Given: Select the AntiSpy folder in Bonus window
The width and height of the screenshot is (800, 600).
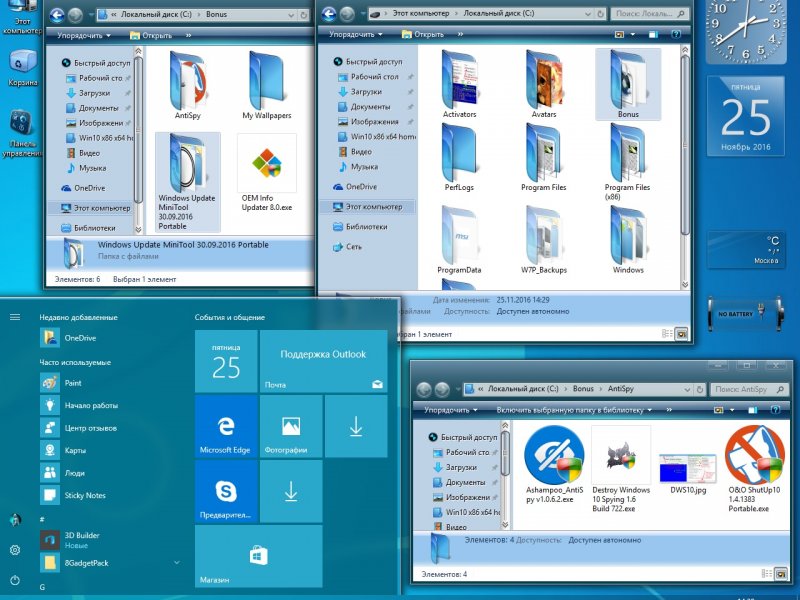Looking at the screenshot, I should click(188, 85).
